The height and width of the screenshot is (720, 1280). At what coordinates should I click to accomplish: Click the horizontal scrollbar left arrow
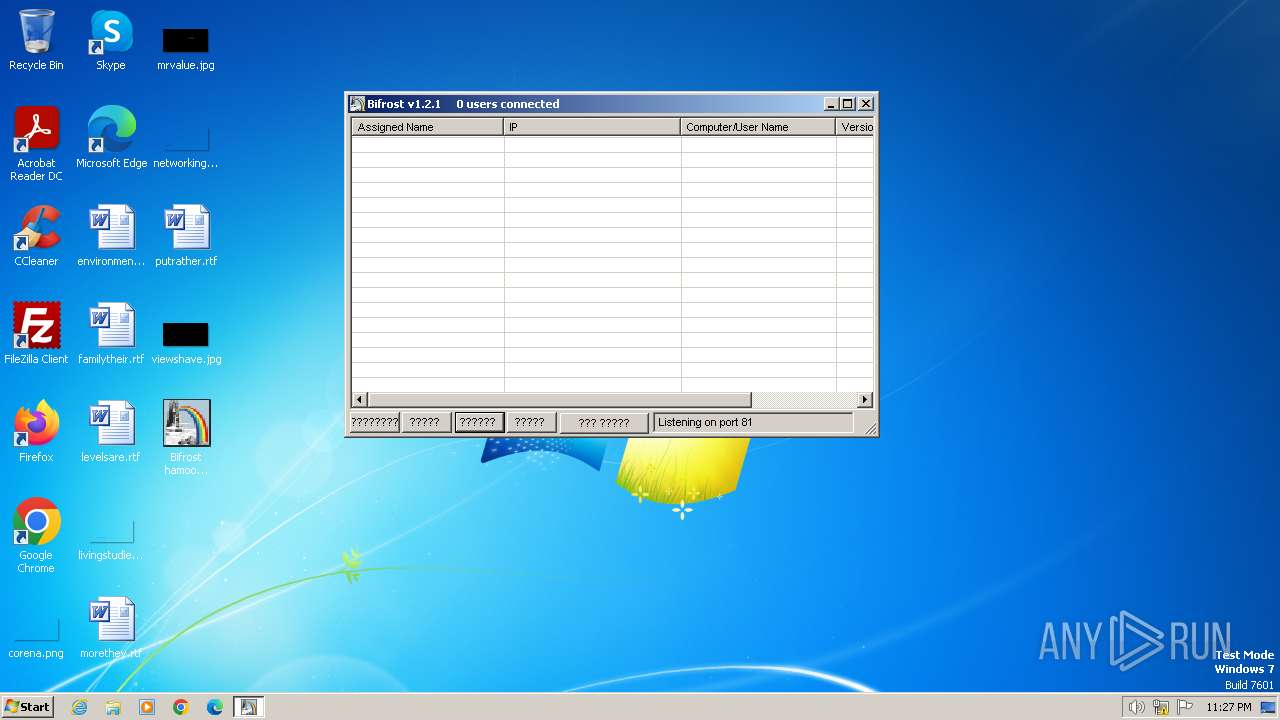[360, 400]
